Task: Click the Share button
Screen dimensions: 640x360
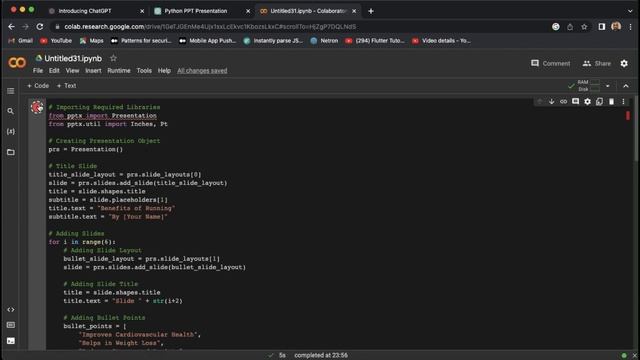Action: [597, 63]
